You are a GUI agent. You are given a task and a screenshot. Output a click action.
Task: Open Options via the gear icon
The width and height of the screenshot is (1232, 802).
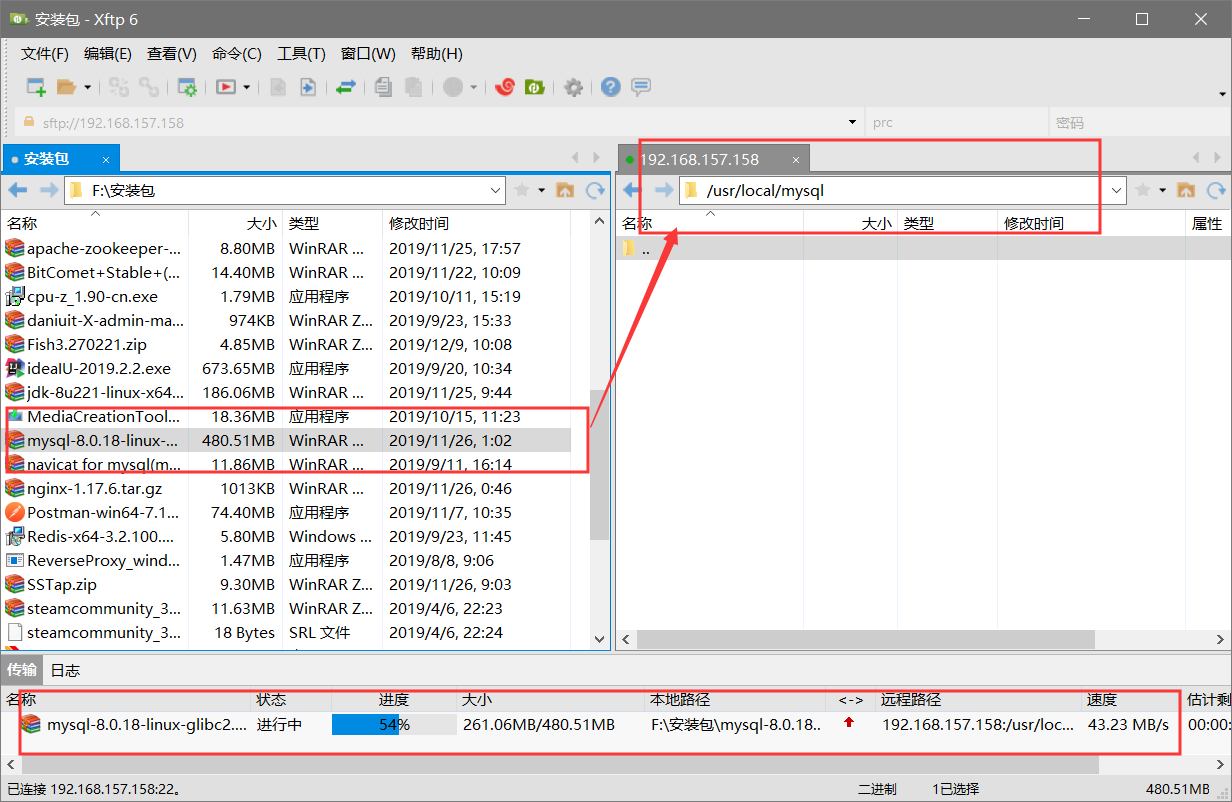573,87
